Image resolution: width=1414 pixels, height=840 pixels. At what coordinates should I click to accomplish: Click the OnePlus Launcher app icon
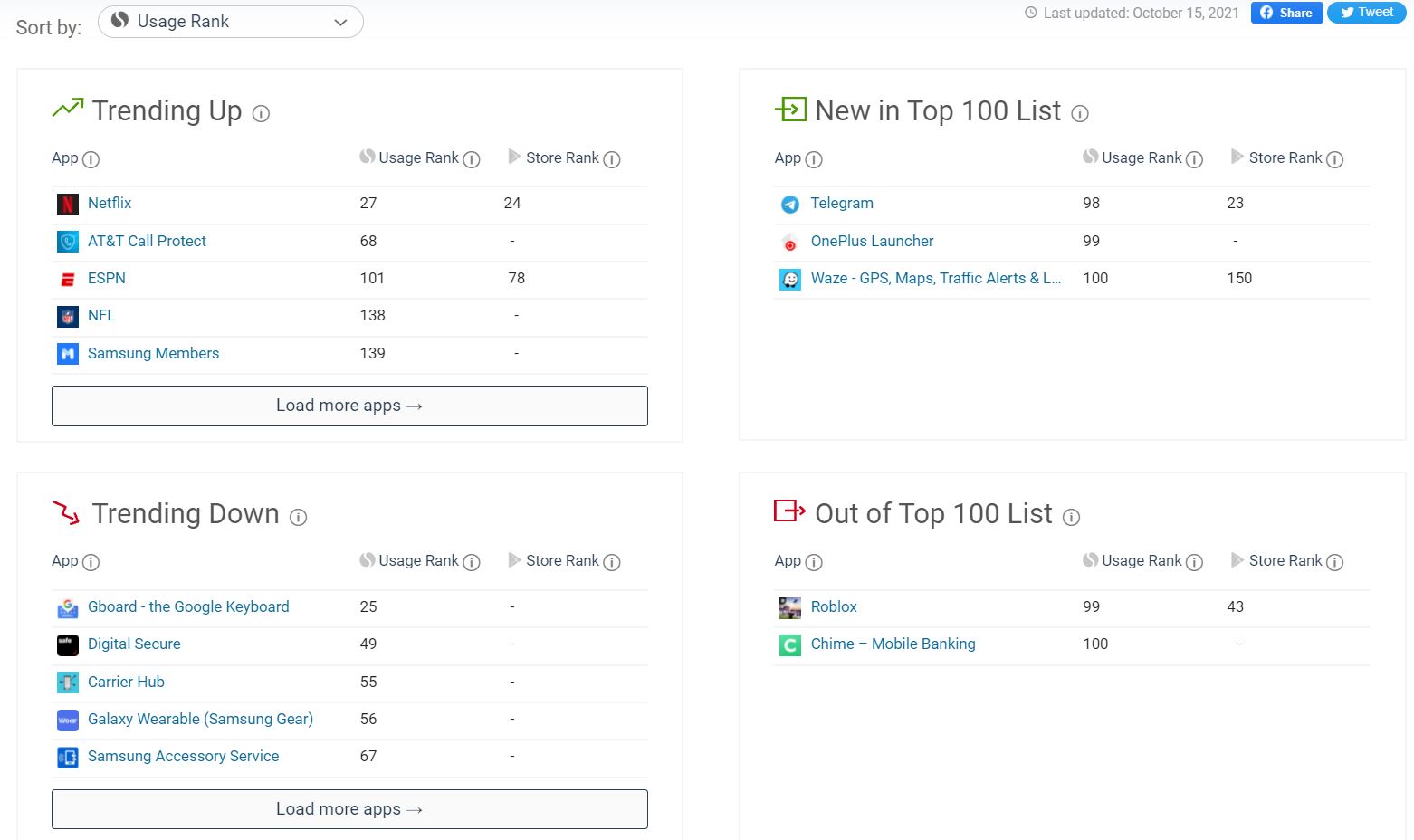point(790,242)
